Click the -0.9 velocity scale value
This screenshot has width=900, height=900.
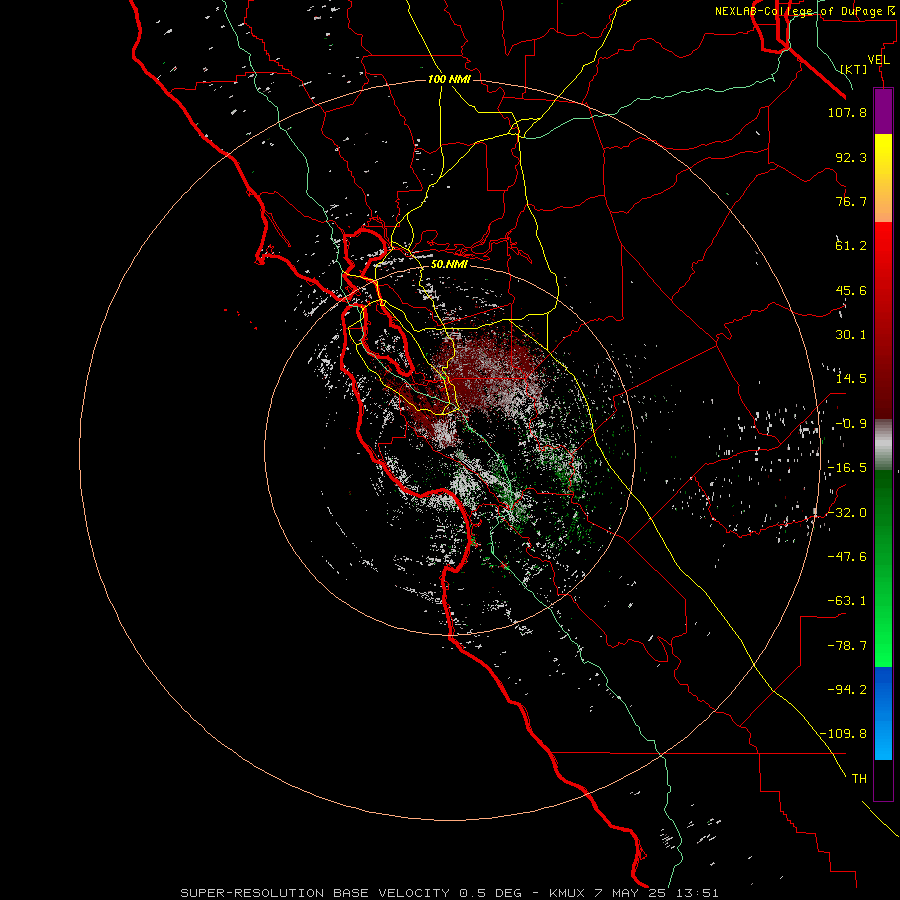(x=851, y=424)
